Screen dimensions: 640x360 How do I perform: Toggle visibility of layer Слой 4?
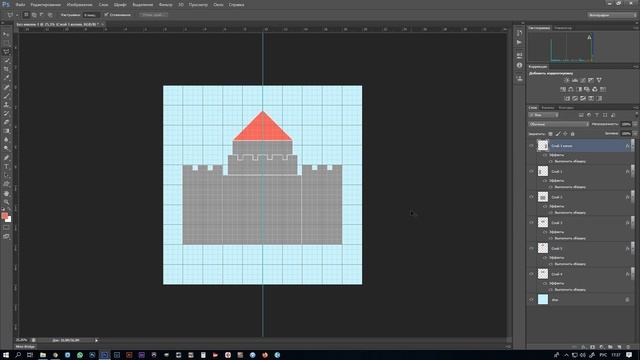(531, 274)
